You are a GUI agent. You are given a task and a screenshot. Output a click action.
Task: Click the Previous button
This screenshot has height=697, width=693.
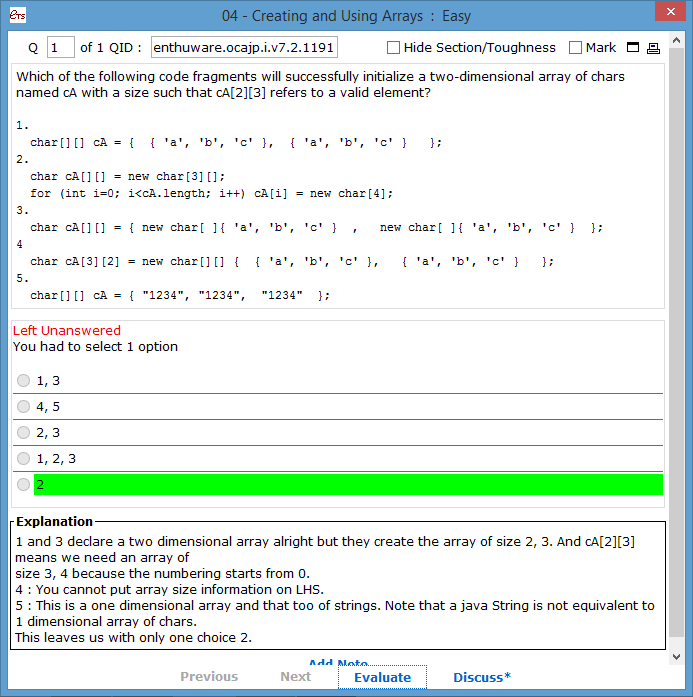coord(209,677)
